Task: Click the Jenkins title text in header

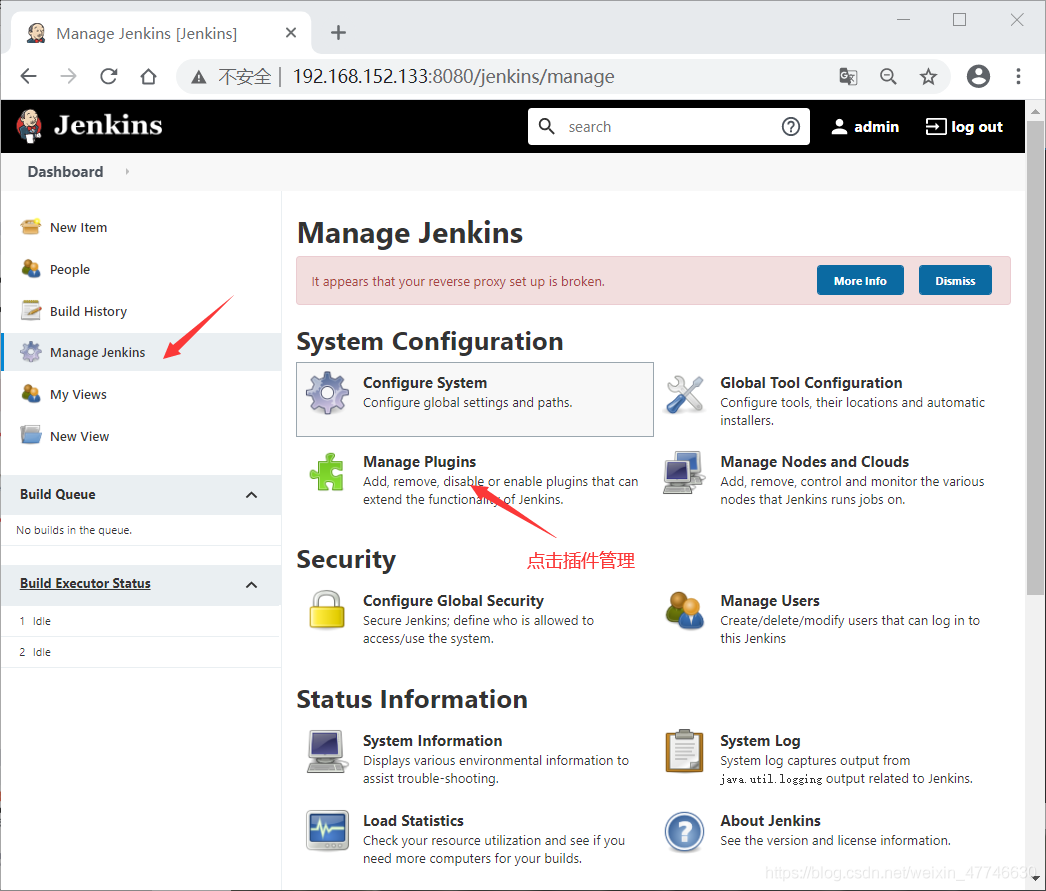Action: [108, 125]
